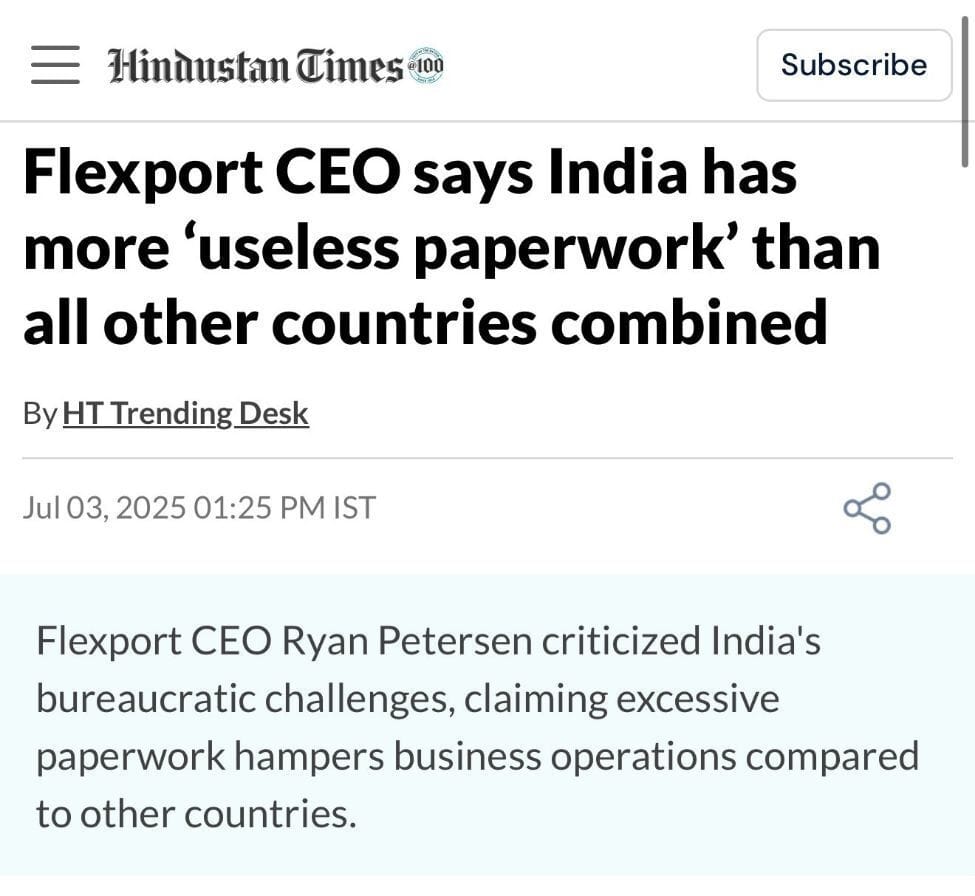Click 'Flexport CEO' at headline start
This screenshot has width=975, height=896.
click(x=211, y=174)
